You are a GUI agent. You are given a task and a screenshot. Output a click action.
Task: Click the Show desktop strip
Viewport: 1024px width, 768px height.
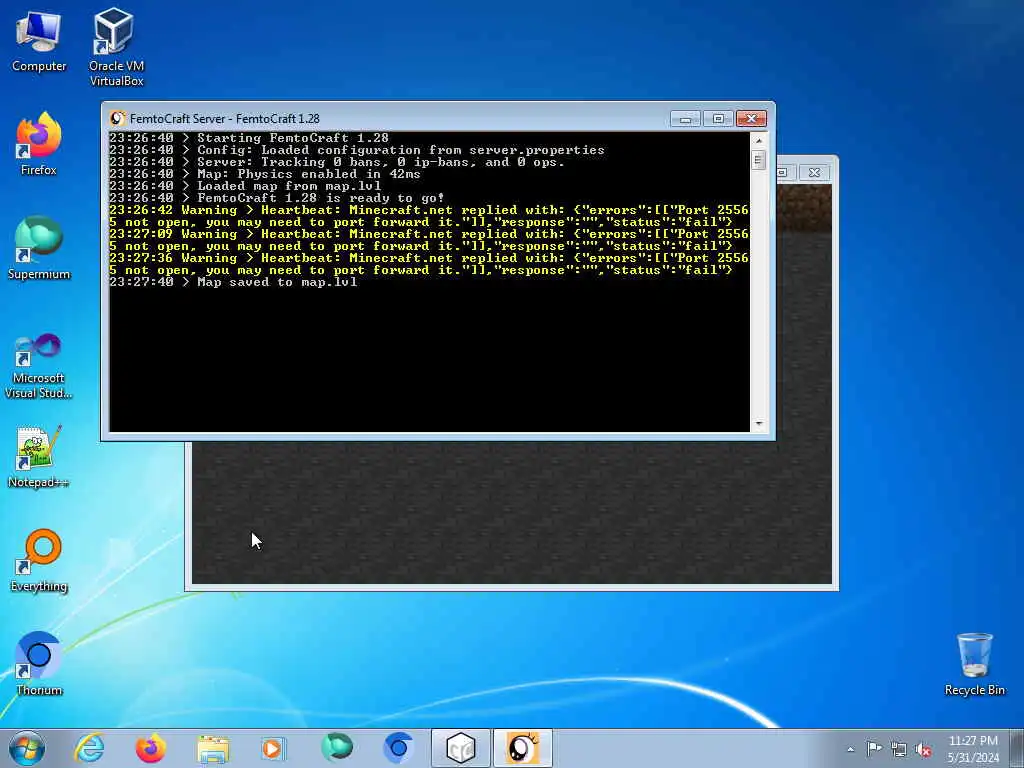point(1017,748)
